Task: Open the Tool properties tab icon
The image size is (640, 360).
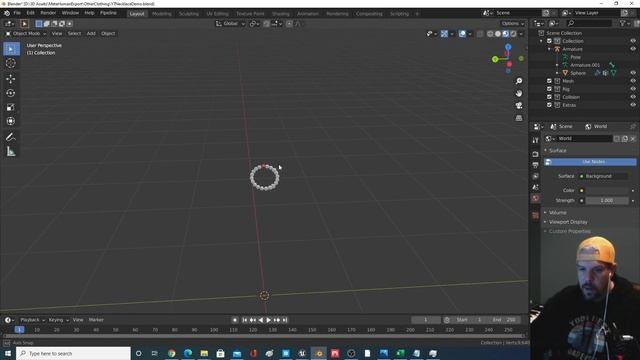Action: [536, 140]
